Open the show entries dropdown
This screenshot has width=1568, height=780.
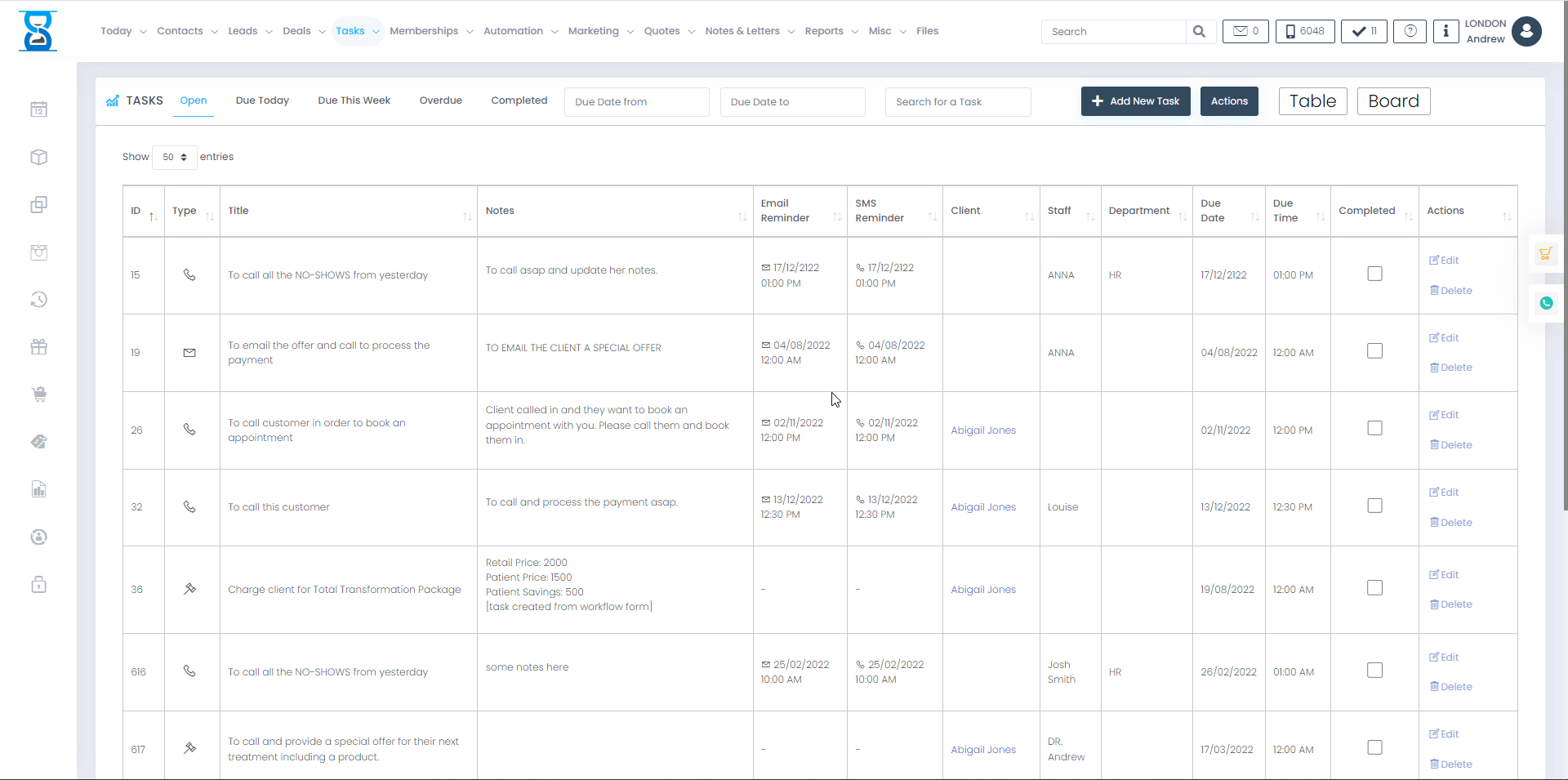(174, 157)
